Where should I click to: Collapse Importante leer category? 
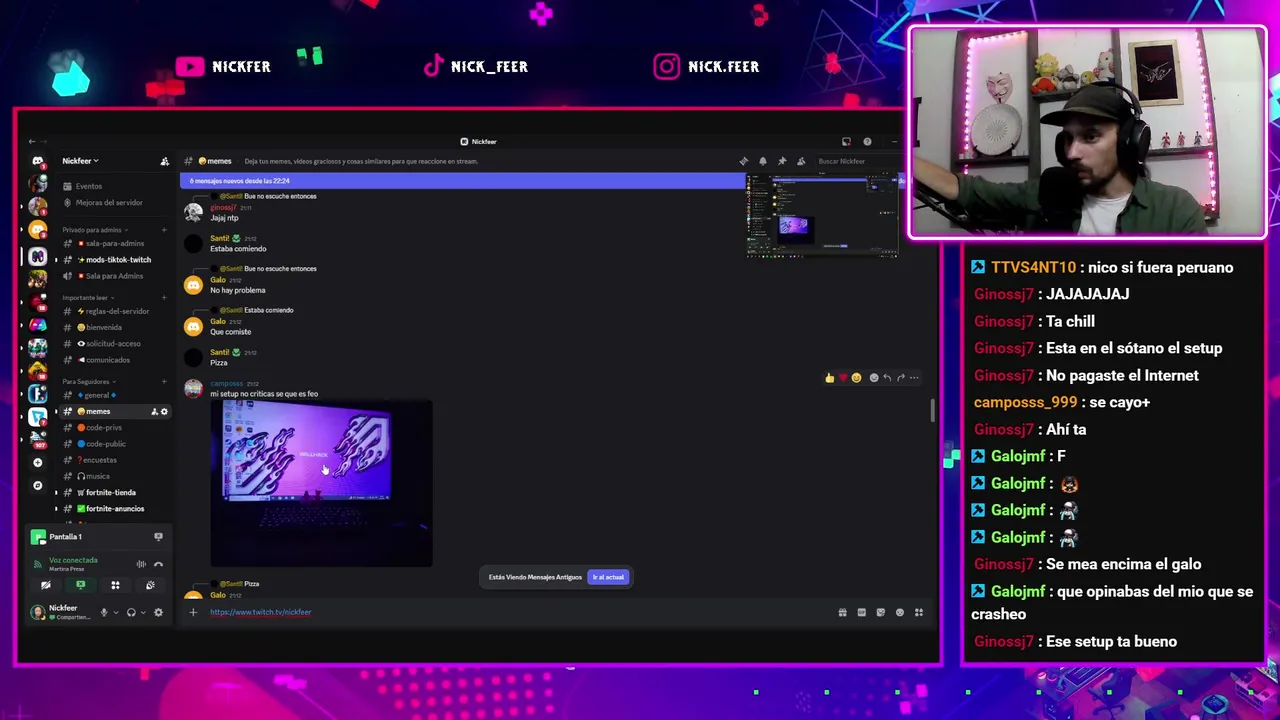88,298
